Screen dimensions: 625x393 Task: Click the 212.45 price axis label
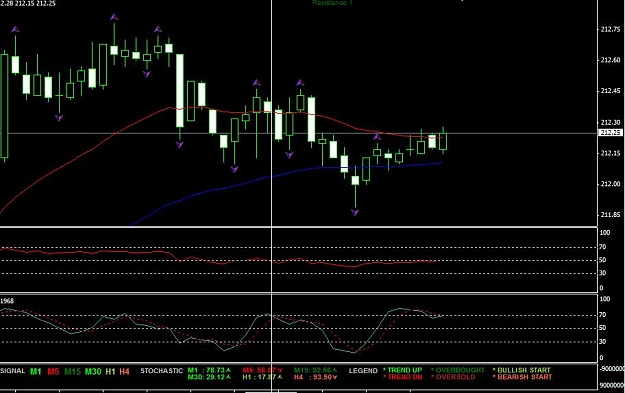(x=610, y=91)
